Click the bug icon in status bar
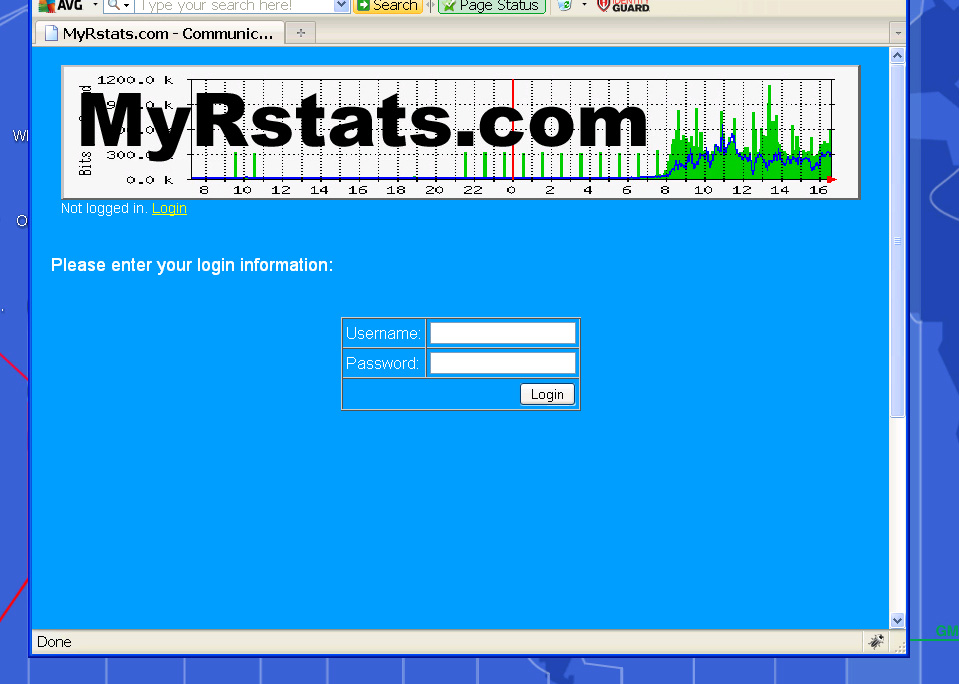Image resolution: width=959 pixels, height=684 pixels. click(x=876, y=642)
